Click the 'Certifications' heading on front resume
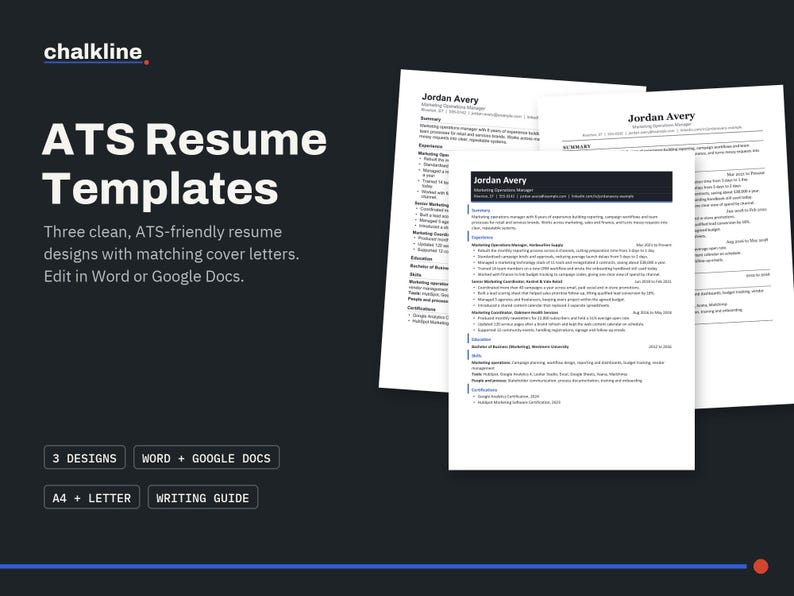This screenshot has height=596, width=794. (484, 390)
